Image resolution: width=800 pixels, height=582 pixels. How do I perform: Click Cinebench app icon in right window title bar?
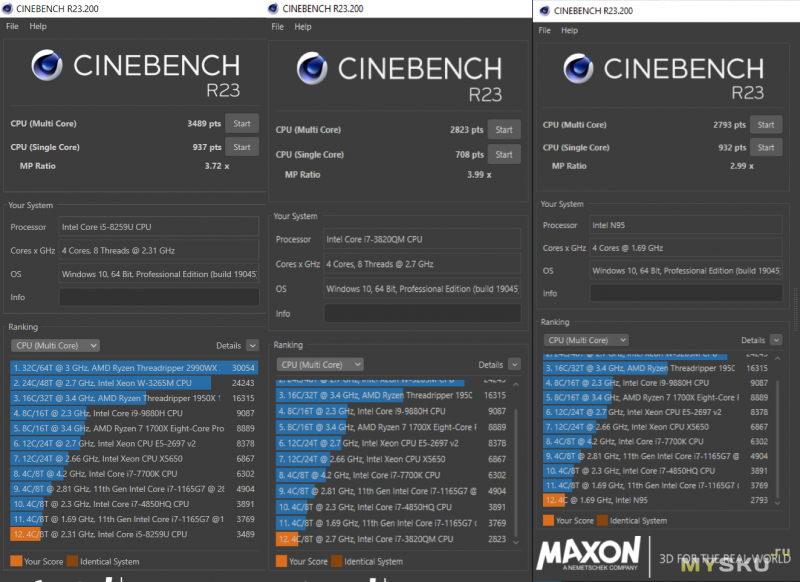click(x=545, y=11)
